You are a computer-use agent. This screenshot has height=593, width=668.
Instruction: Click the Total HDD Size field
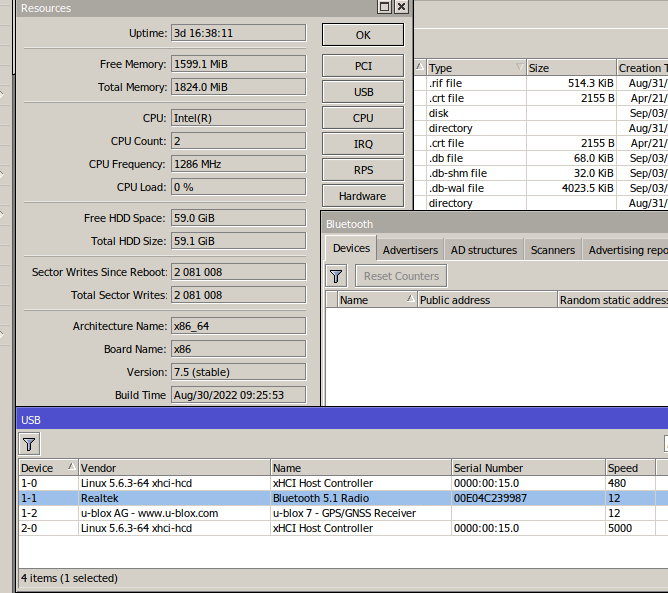(x=239, y=241)
